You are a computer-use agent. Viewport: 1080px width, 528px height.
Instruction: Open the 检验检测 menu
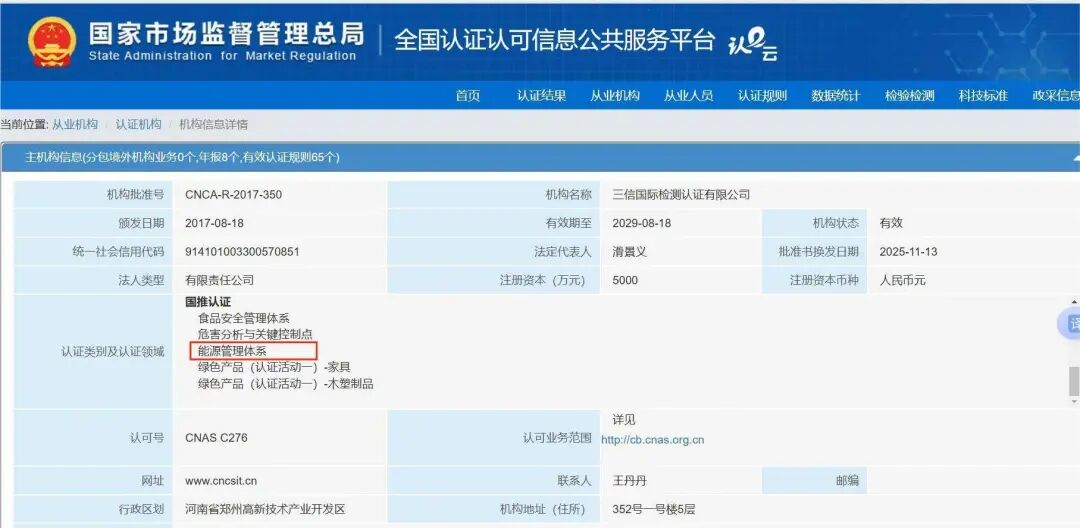click(909, 96)
